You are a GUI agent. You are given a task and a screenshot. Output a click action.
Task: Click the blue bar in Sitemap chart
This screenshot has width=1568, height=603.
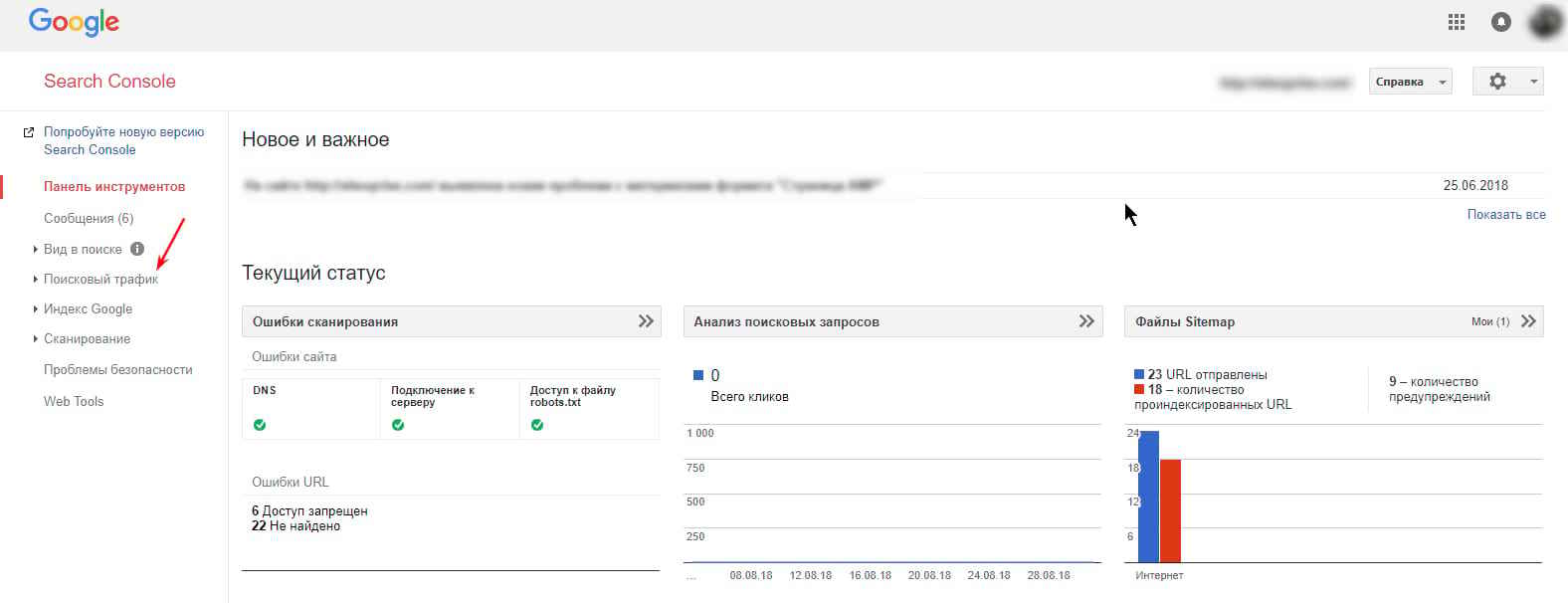(1149, 497)
